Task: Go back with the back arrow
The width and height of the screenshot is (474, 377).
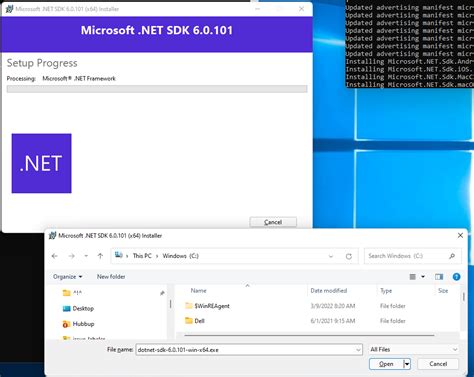Action: (55, 256)
